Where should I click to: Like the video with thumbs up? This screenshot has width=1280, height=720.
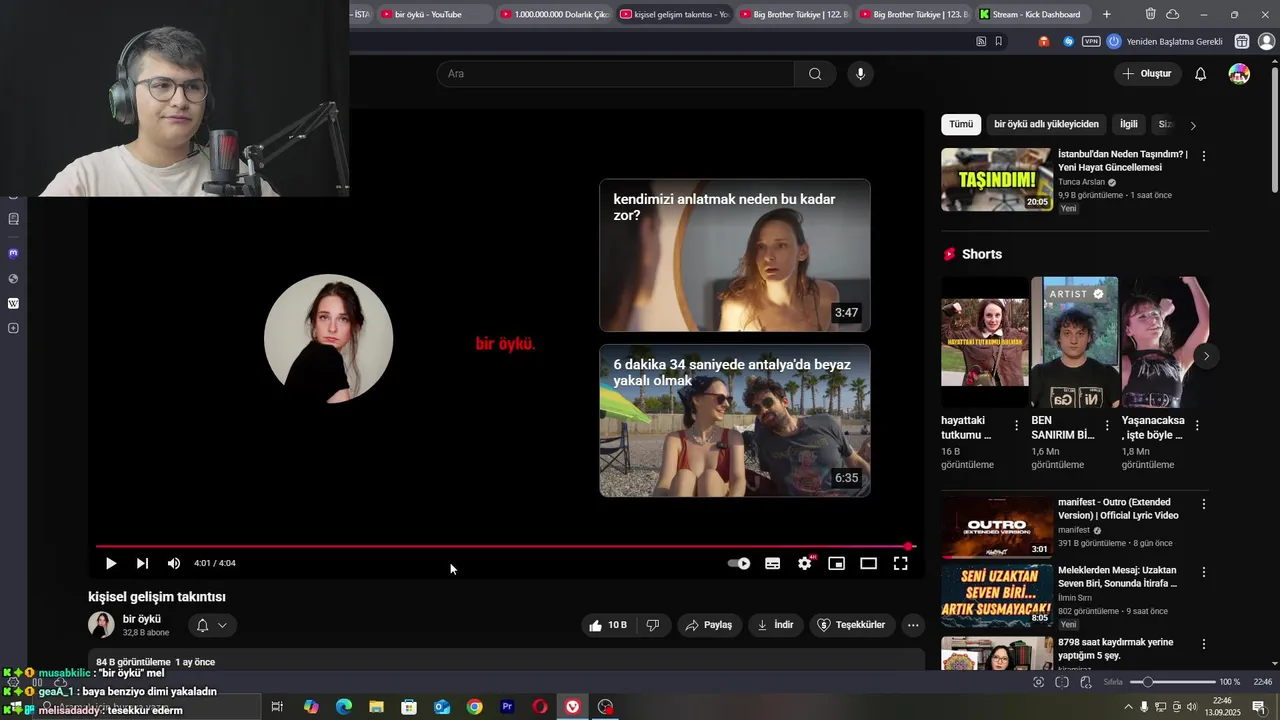pyautogui.click(x=609, y=625)
